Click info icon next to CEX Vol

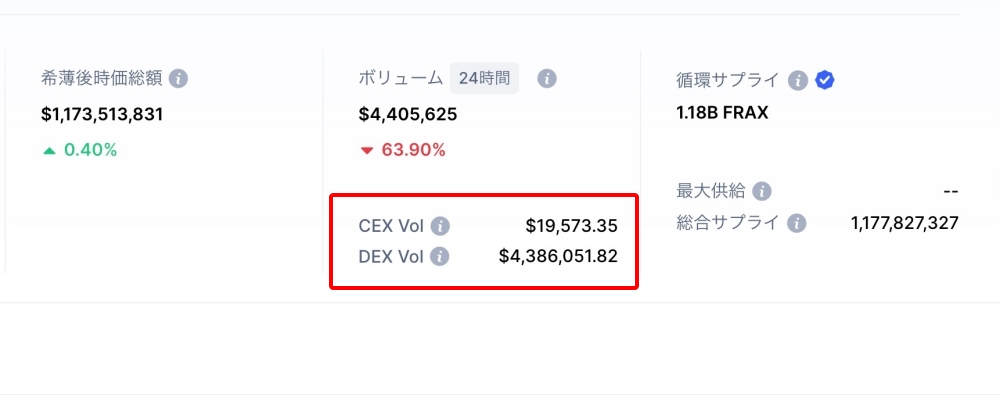pos(440,226)
